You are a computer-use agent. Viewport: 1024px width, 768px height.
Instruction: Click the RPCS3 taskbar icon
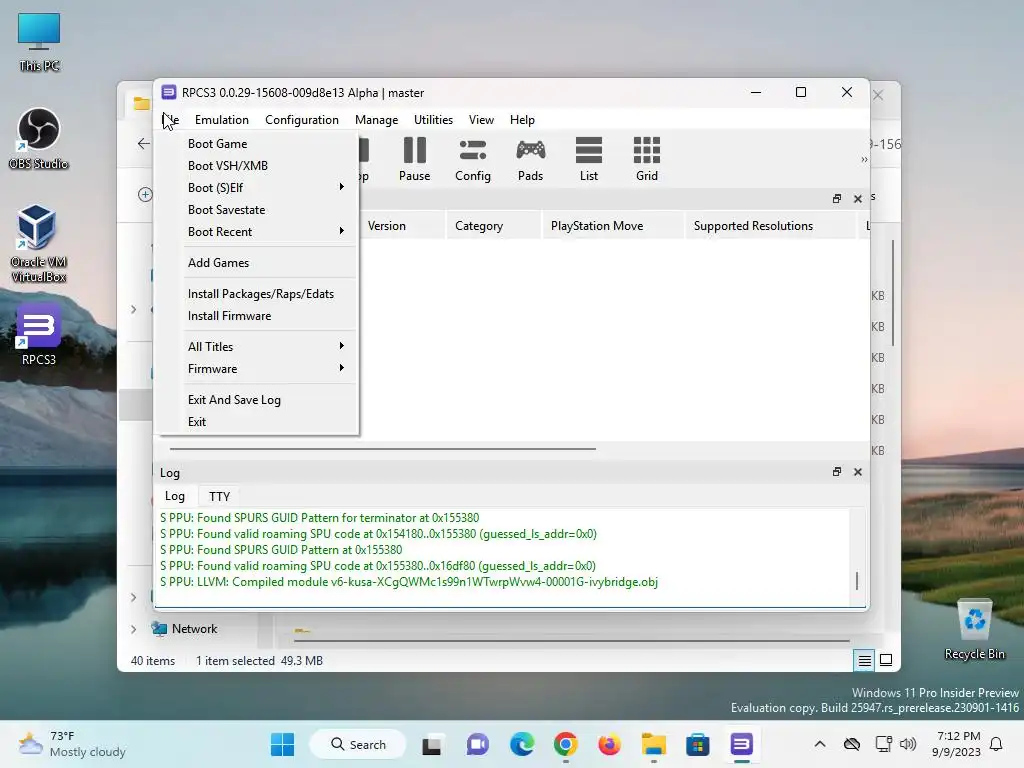click(x=741, y=744)
